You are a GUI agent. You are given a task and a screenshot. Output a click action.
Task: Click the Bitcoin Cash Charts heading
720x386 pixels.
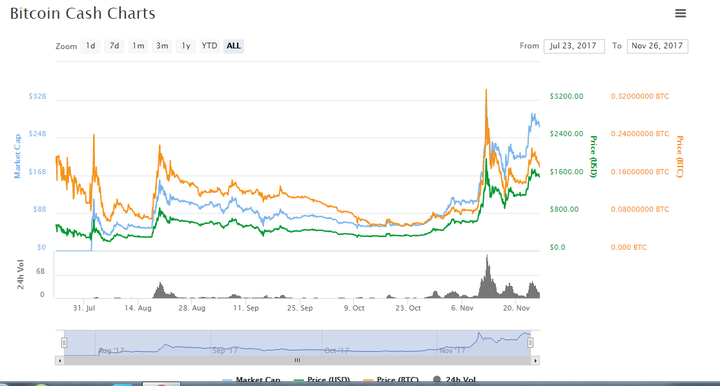point(83,13)
